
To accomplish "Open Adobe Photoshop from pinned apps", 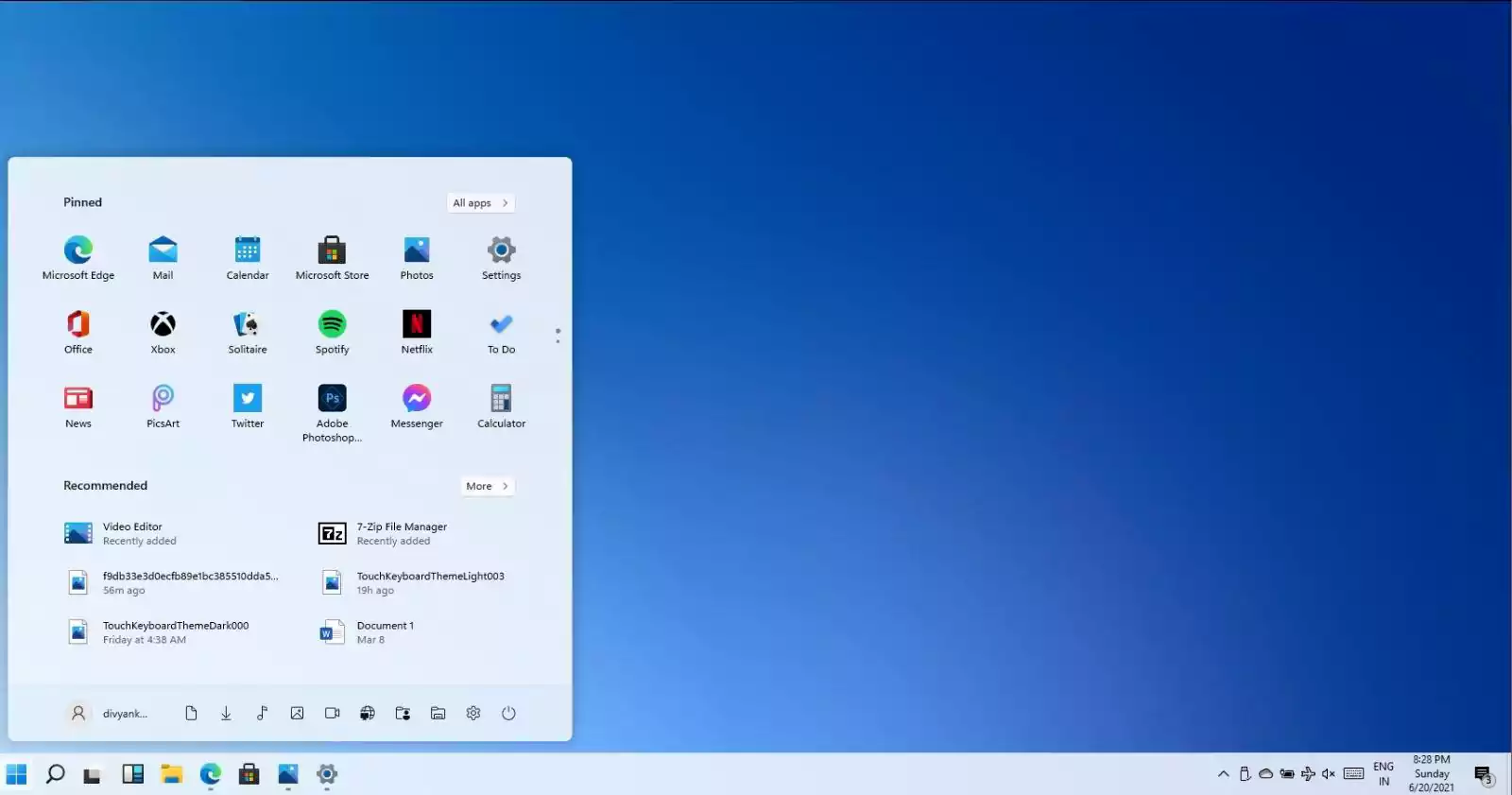I will coord(332,412).
